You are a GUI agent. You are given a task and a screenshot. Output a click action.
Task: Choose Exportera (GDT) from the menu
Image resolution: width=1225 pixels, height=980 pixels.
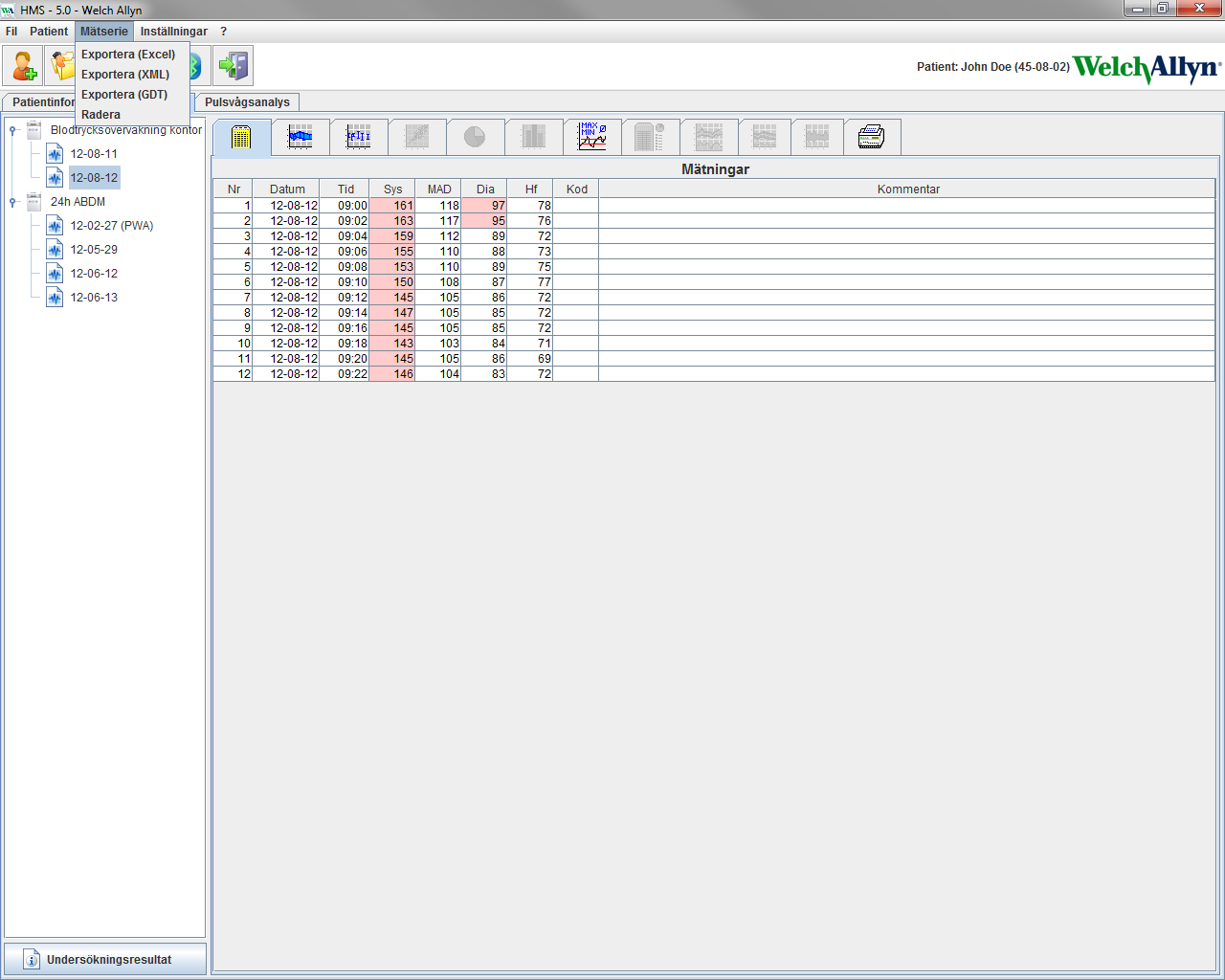click(x=132, y=95)
